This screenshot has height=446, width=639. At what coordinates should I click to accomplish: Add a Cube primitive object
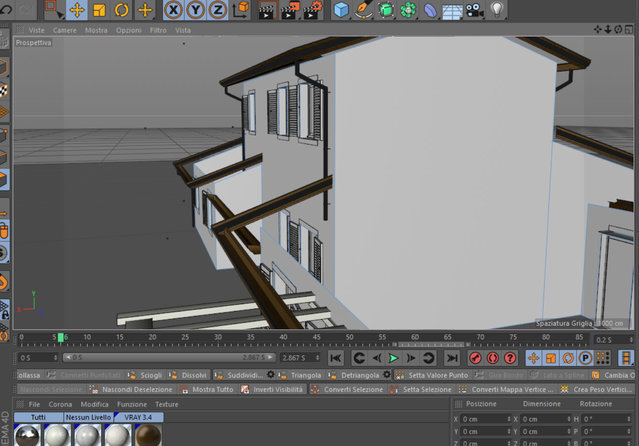pos(341,10)
